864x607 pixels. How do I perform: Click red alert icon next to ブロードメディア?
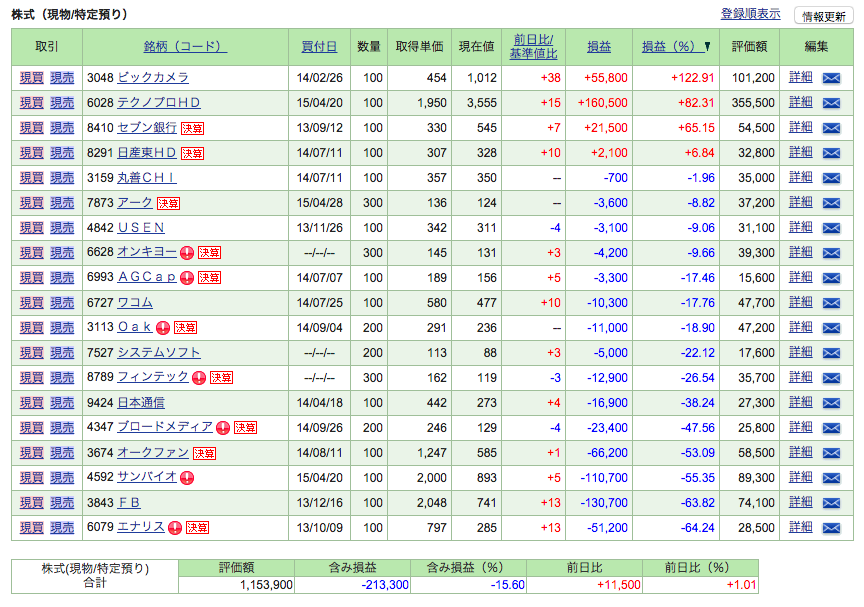tap(223, 428)
